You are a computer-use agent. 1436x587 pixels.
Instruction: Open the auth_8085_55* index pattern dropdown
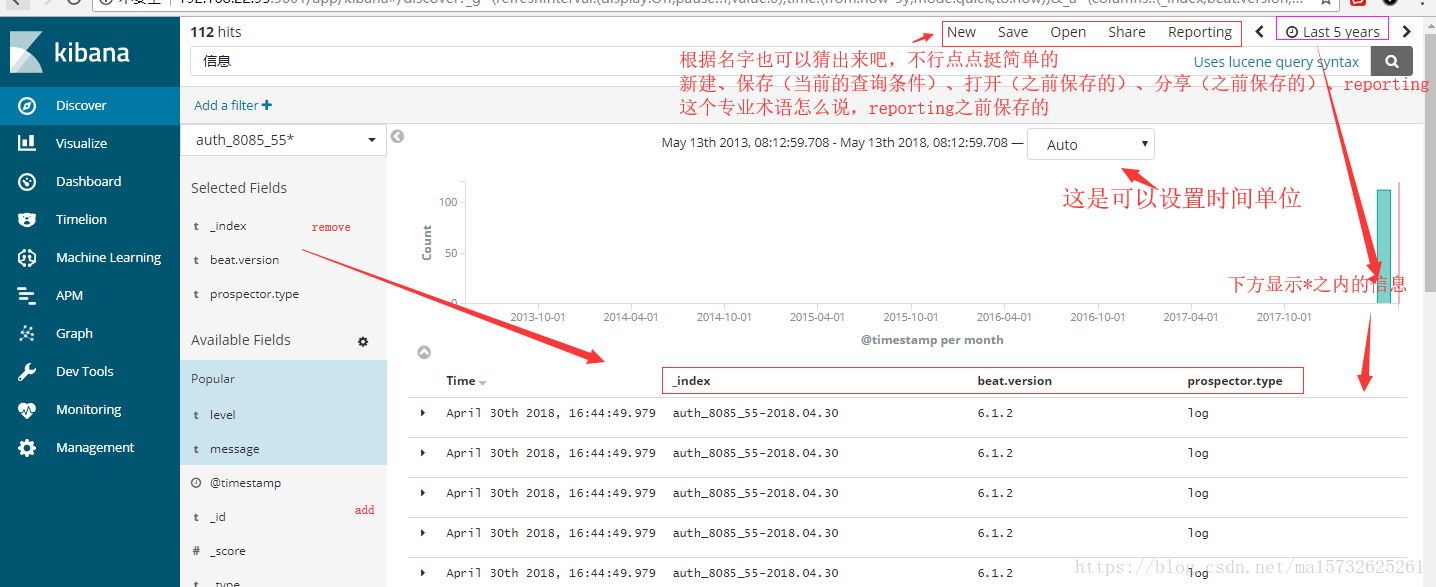coord(283,140)
